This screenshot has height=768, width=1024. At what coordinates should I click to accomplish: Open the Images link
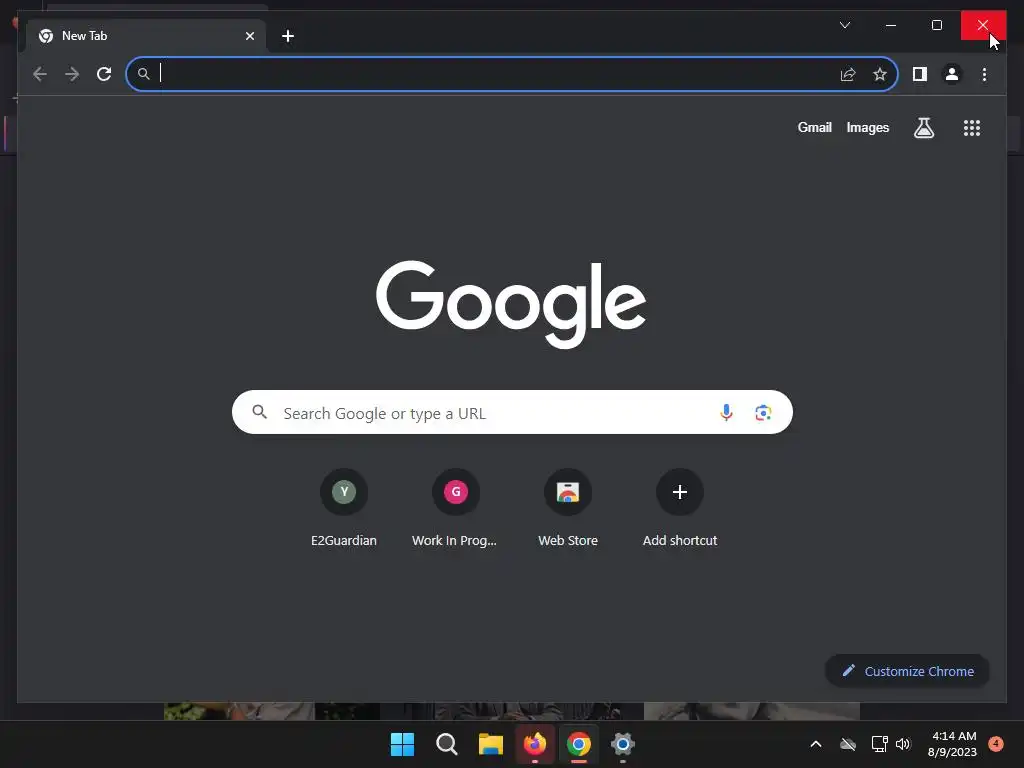click(x=867, y=128)
